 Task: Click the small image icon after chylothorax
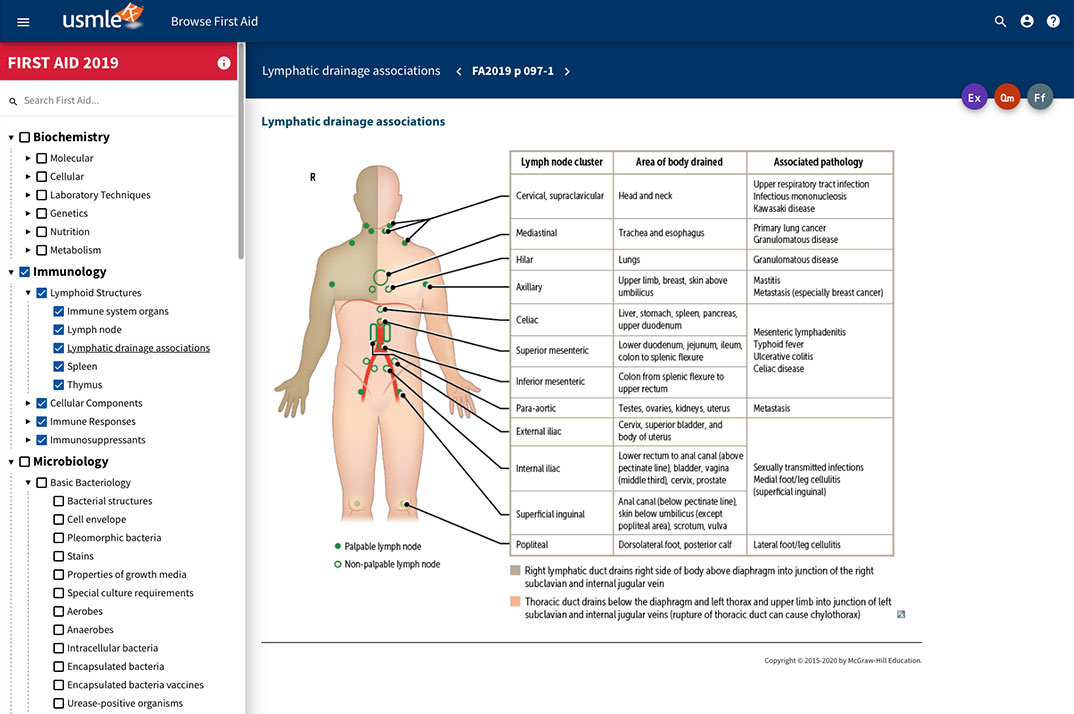click(x=901, y=615)
